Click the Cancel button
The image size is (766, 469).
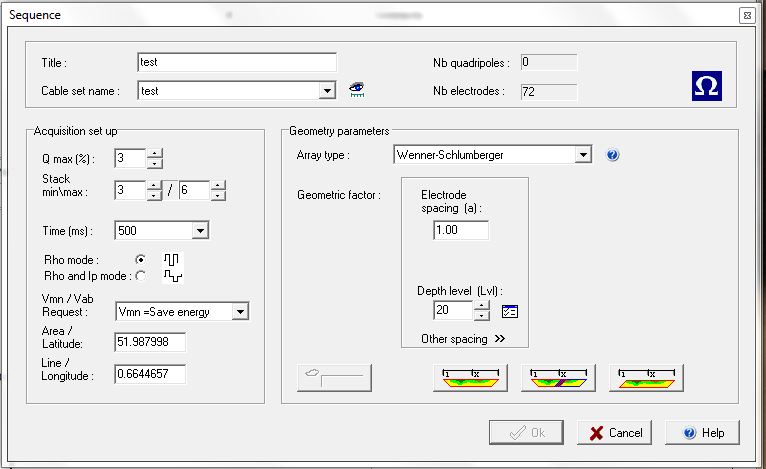[x=615, y=432]
